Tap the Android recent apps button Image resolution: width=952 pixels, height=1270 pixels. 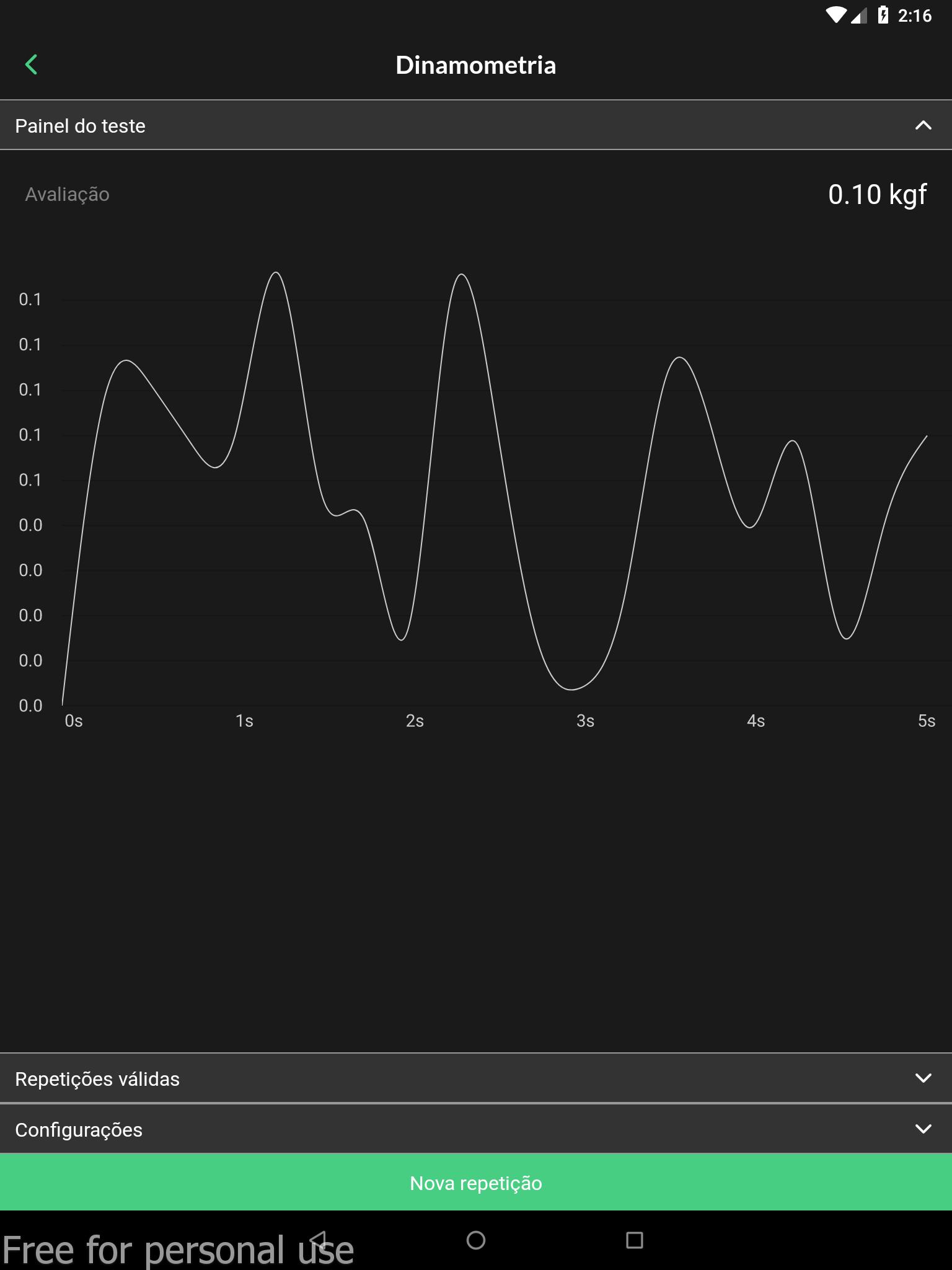tap(635, 1240)
